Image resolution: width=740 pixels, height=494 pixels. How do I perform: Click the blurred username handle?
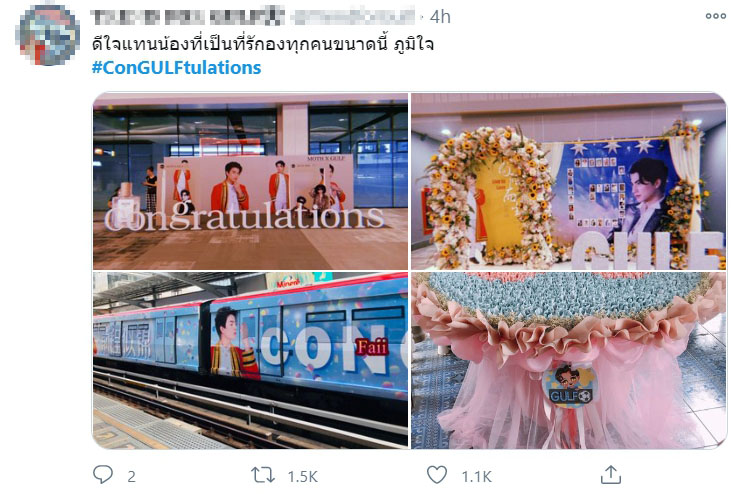click(354, 16)
